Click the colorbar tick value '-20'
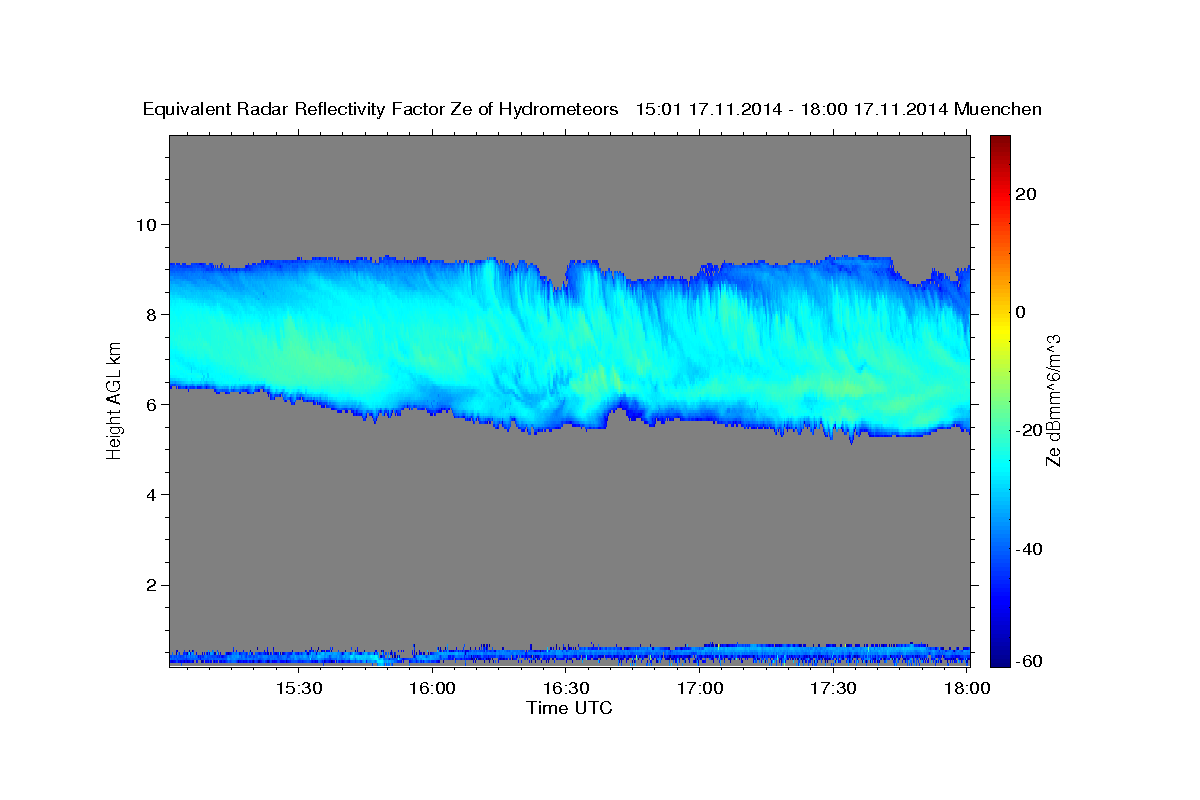The width and height of the screenshot is (1200, 800). 1029,430
